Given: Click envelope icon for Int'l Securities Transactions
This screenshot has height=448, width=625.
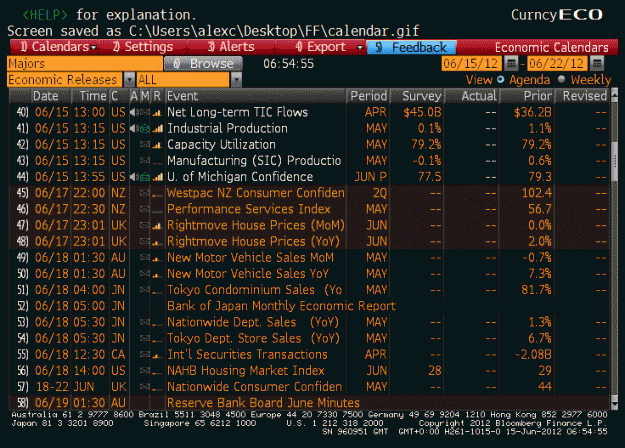Looking at the screenshot, I should click(145, 354).
